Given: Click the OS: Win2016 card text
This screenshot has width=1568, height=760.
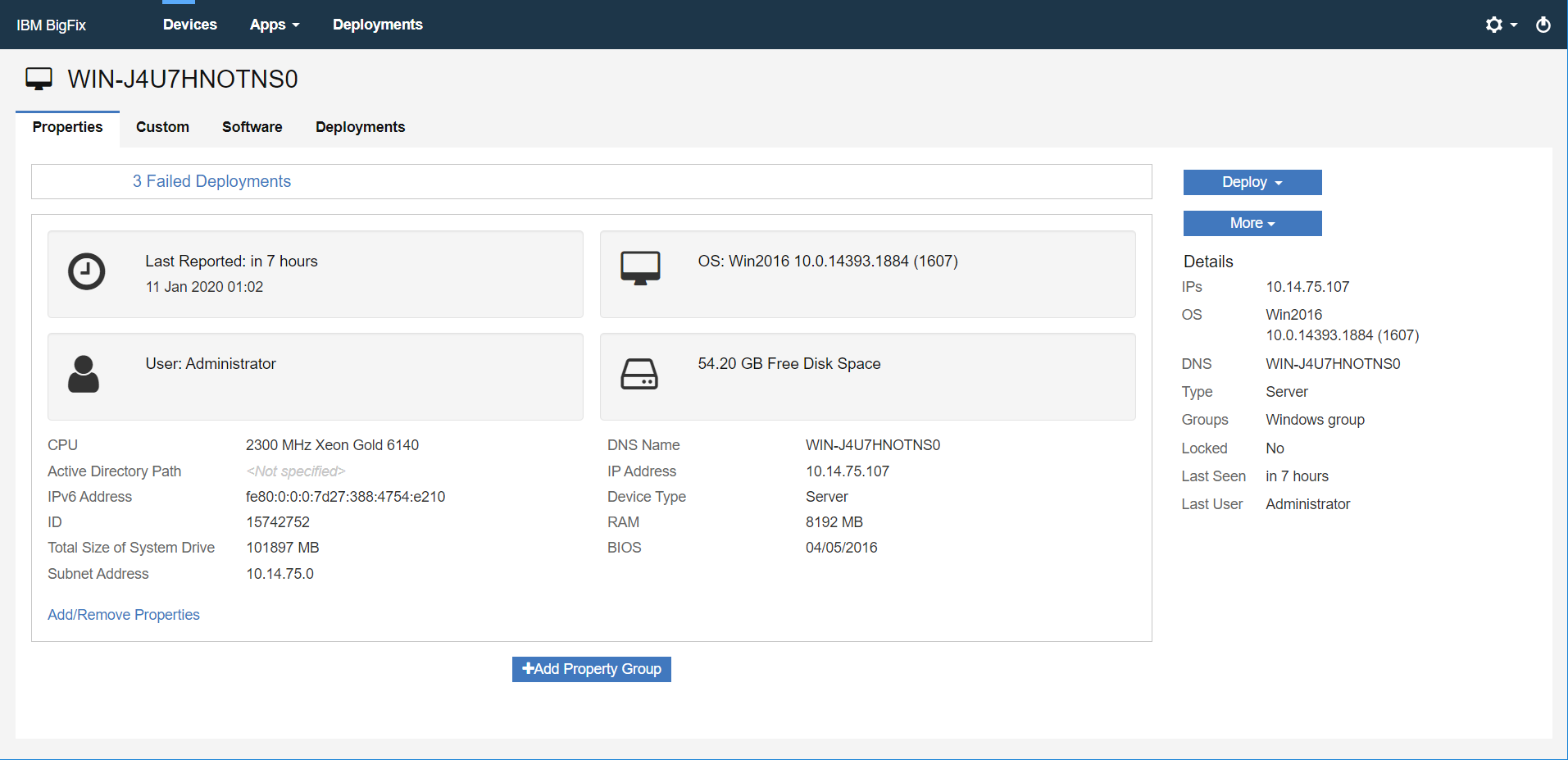Looking at the screenshot, I should 828,261.
